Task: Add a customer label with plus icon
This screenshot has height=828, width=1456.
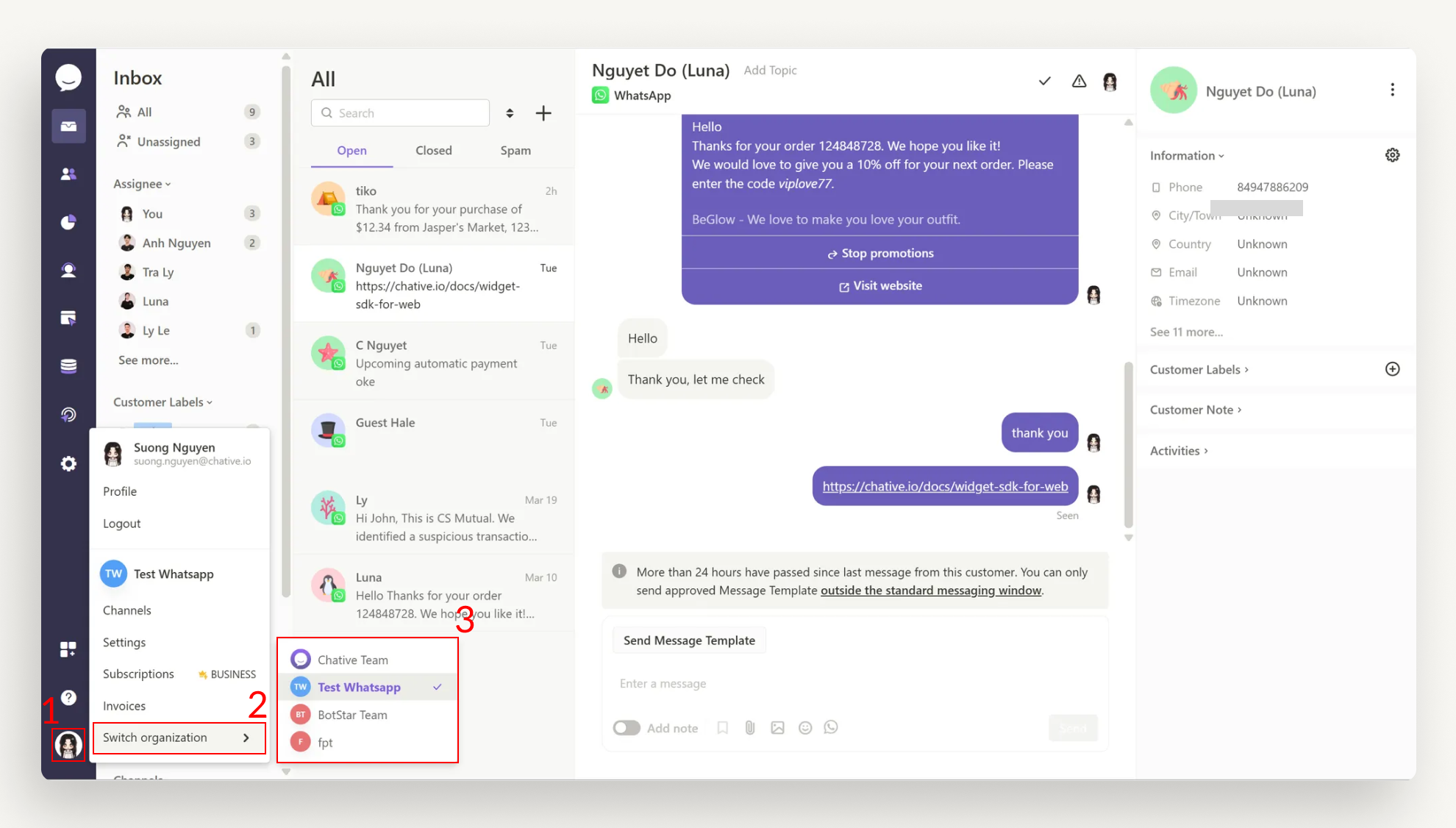Action: [x=1392, y=369]
